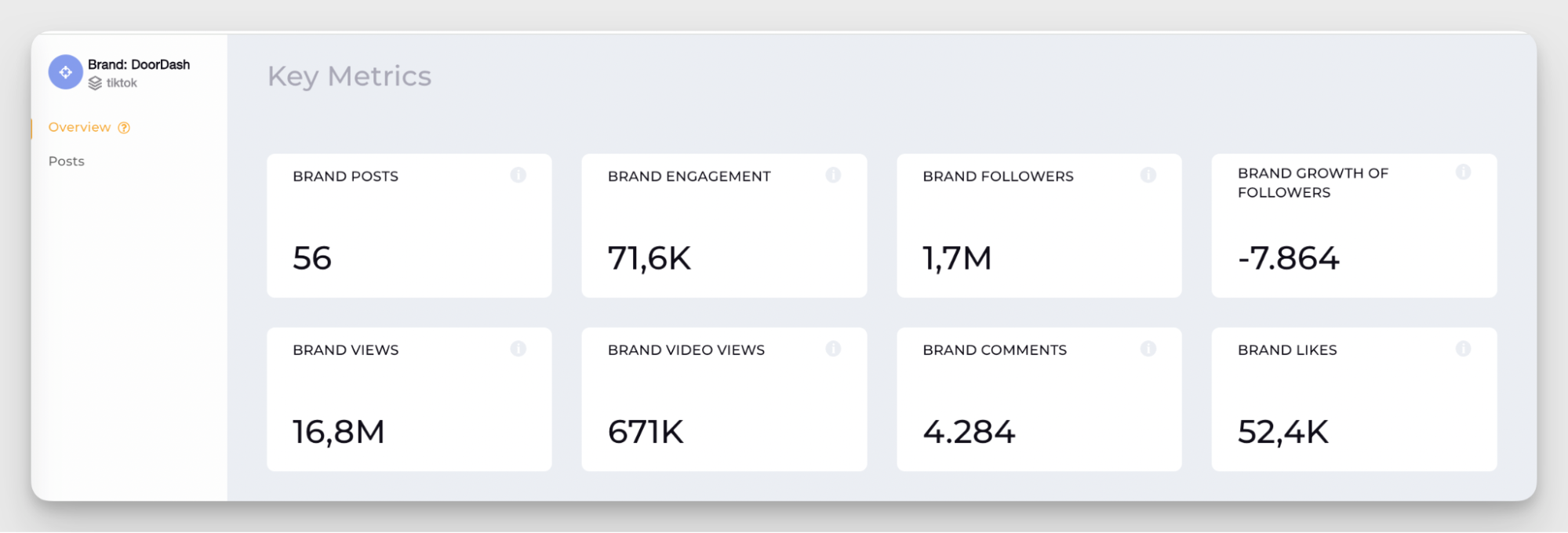Click the info icon on Brand Views card
Image resolution: width=1568 pixels, height=533 pixels.
point(518,349)
